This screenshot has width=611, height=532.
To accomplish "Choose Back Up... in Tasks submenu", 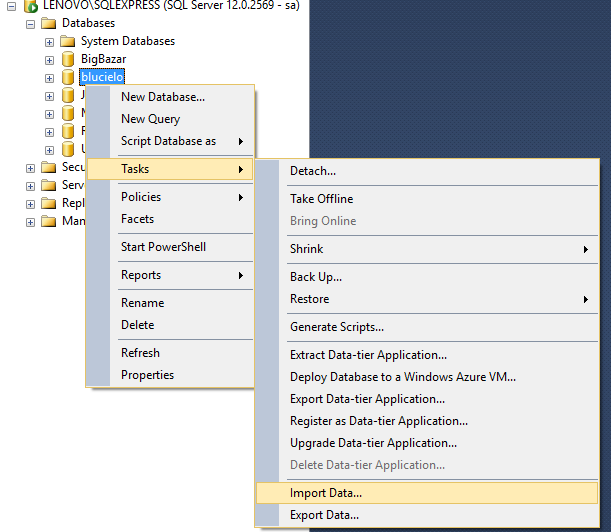I will [x=427, y=277].
